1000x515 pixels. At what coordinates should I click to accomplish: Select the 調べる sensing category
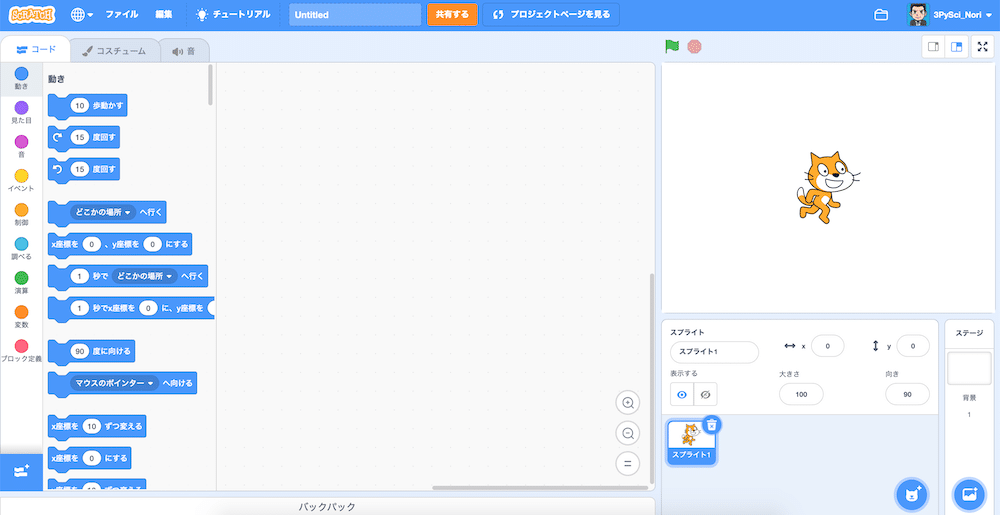point(21,249)
